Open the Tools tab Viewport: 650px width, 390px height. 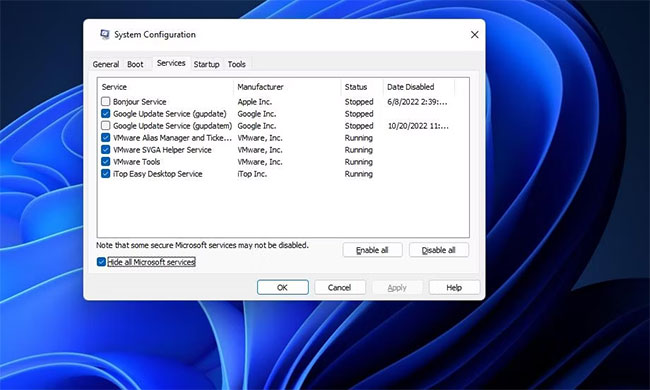coord(237,64)
